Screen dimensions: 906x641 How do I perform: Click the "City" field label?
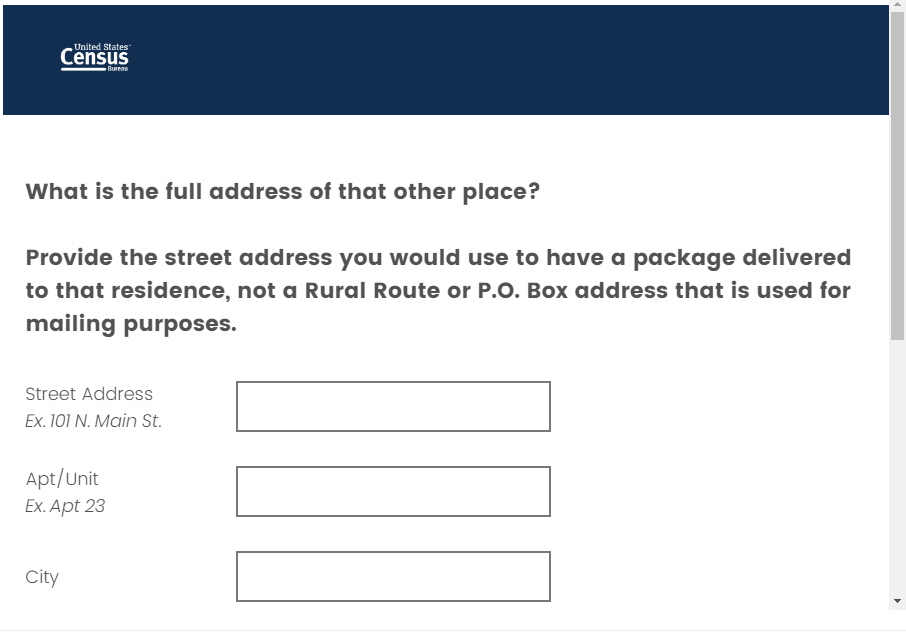click(x=42, y=577)
